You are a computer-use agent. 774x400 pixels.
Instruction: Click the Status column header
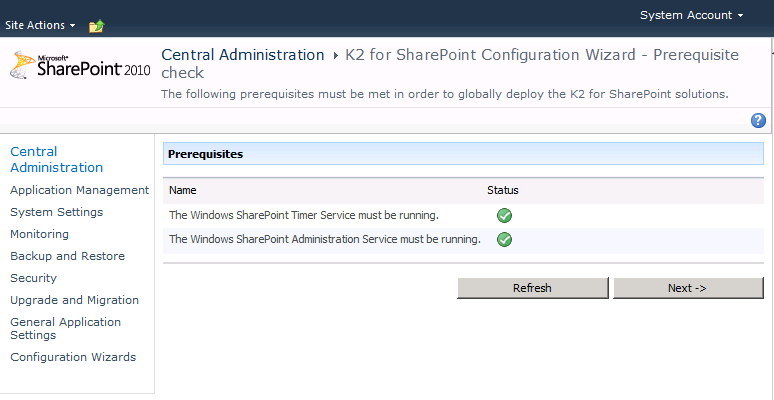pos(503,190)
